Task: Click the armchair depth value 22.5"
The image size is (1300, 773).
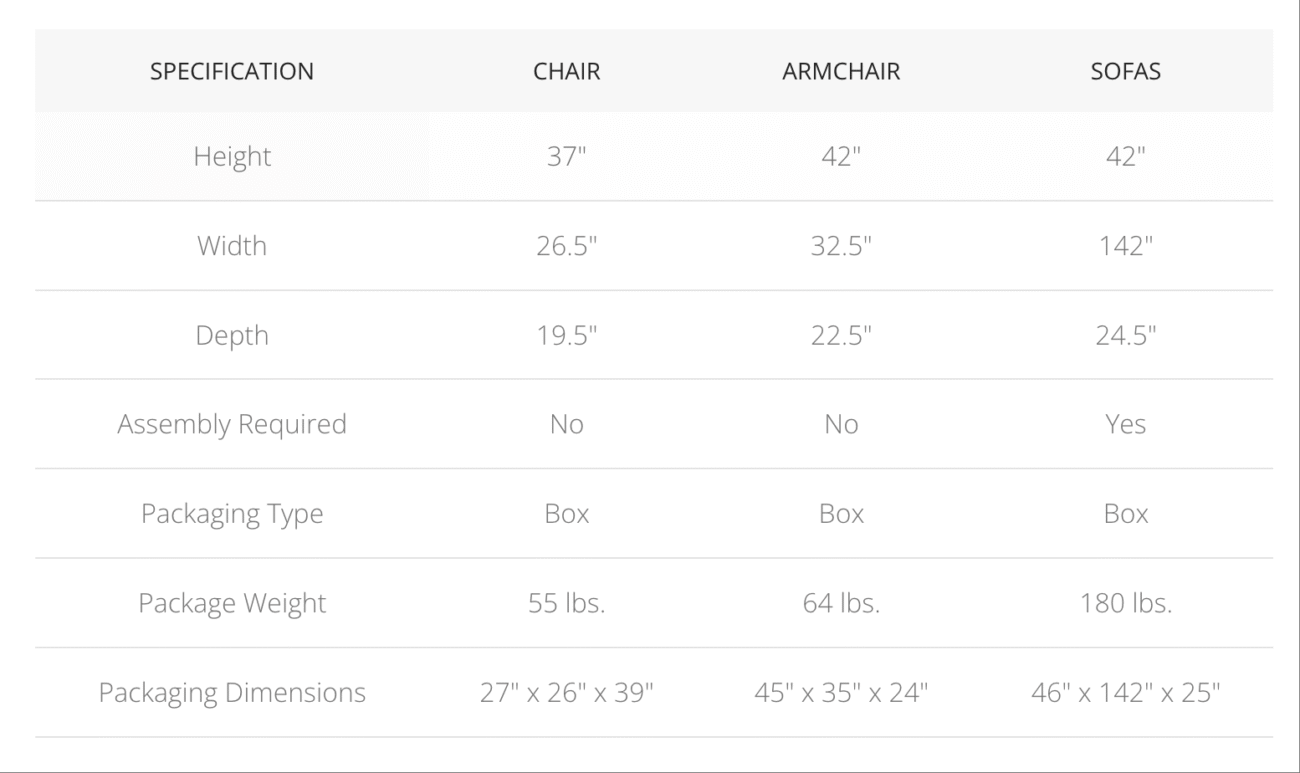Action: click(841, 335)
